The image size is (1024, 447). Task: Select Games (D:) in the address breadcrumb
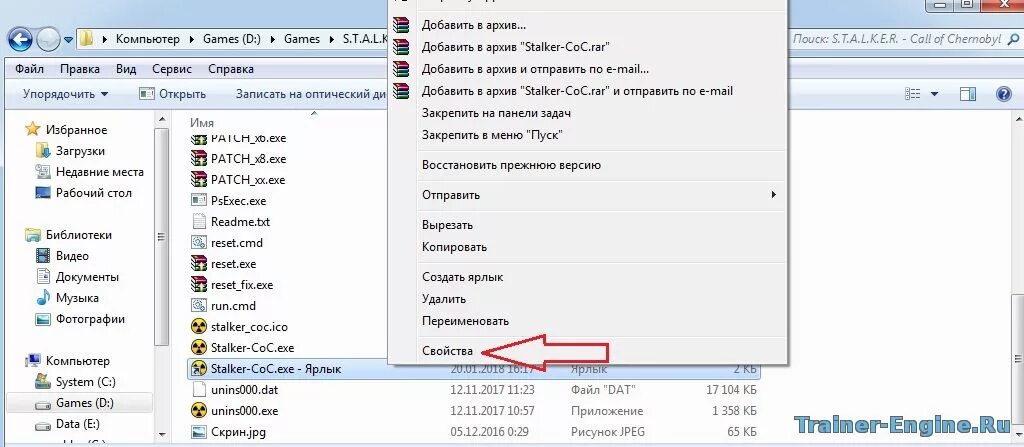(x=232, y=39)
